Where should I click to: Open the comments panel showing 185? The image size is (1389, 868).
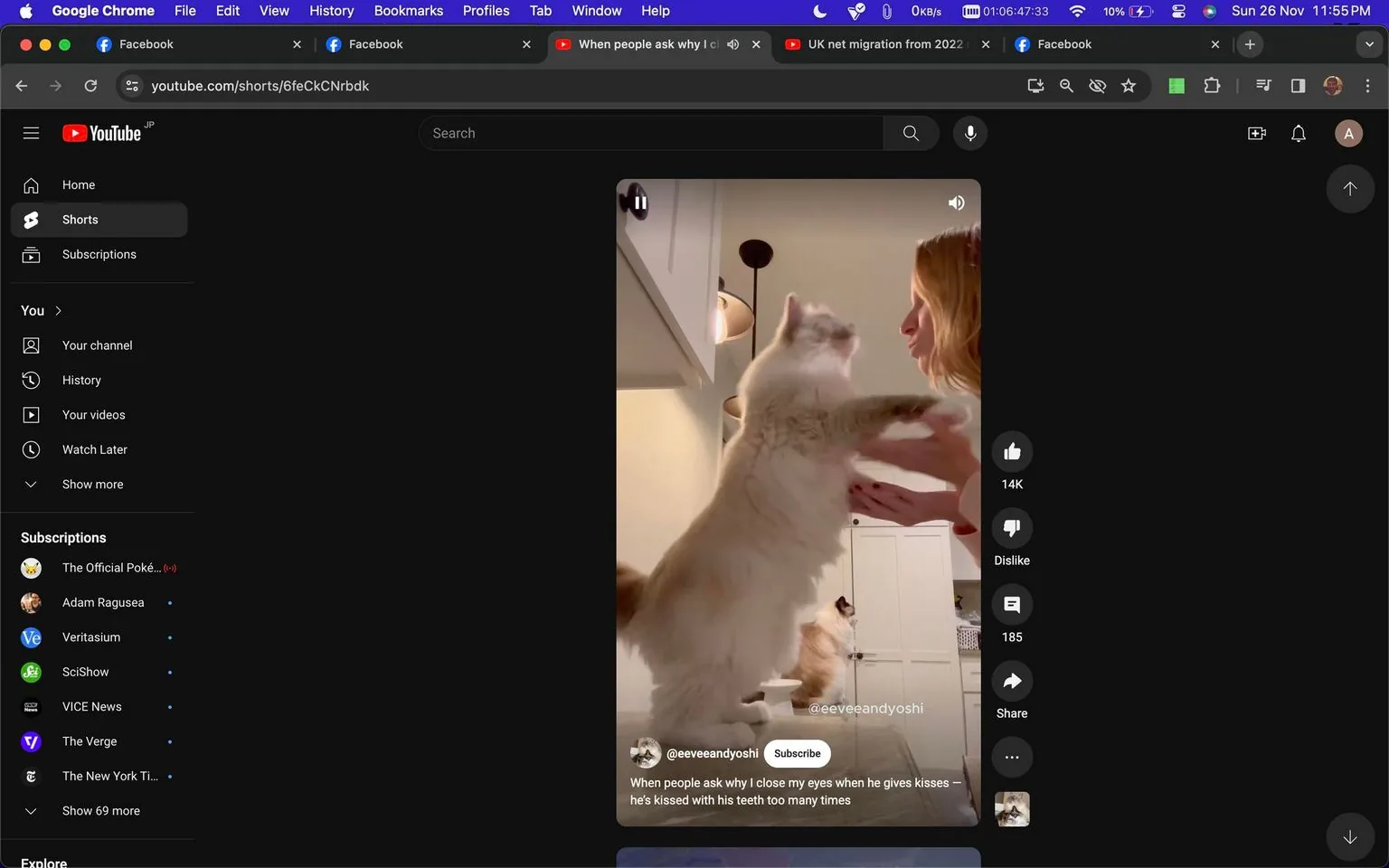pyautogui.click(x=1011, y=604)
